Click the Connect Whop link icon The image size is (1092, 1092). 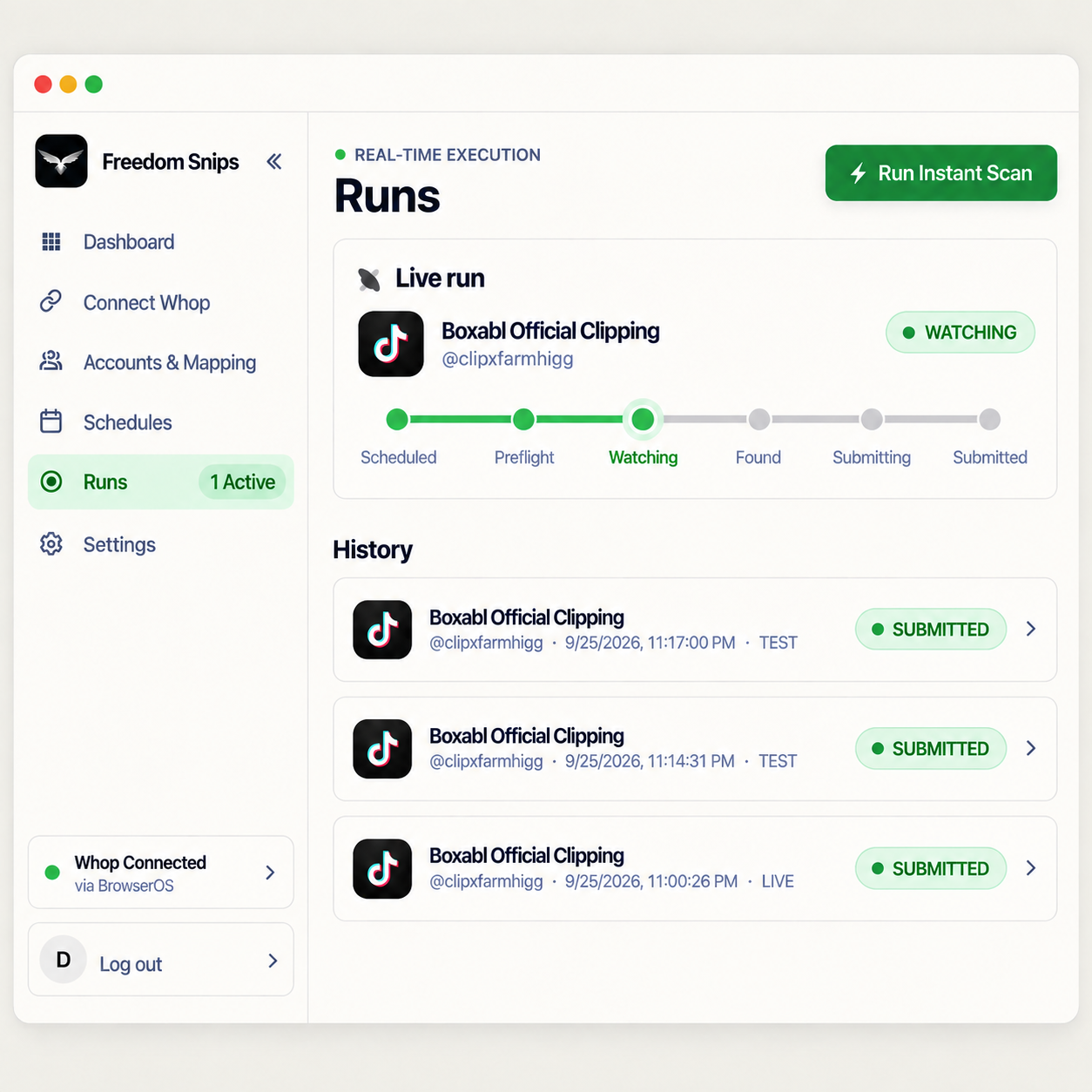click(51, 301)
